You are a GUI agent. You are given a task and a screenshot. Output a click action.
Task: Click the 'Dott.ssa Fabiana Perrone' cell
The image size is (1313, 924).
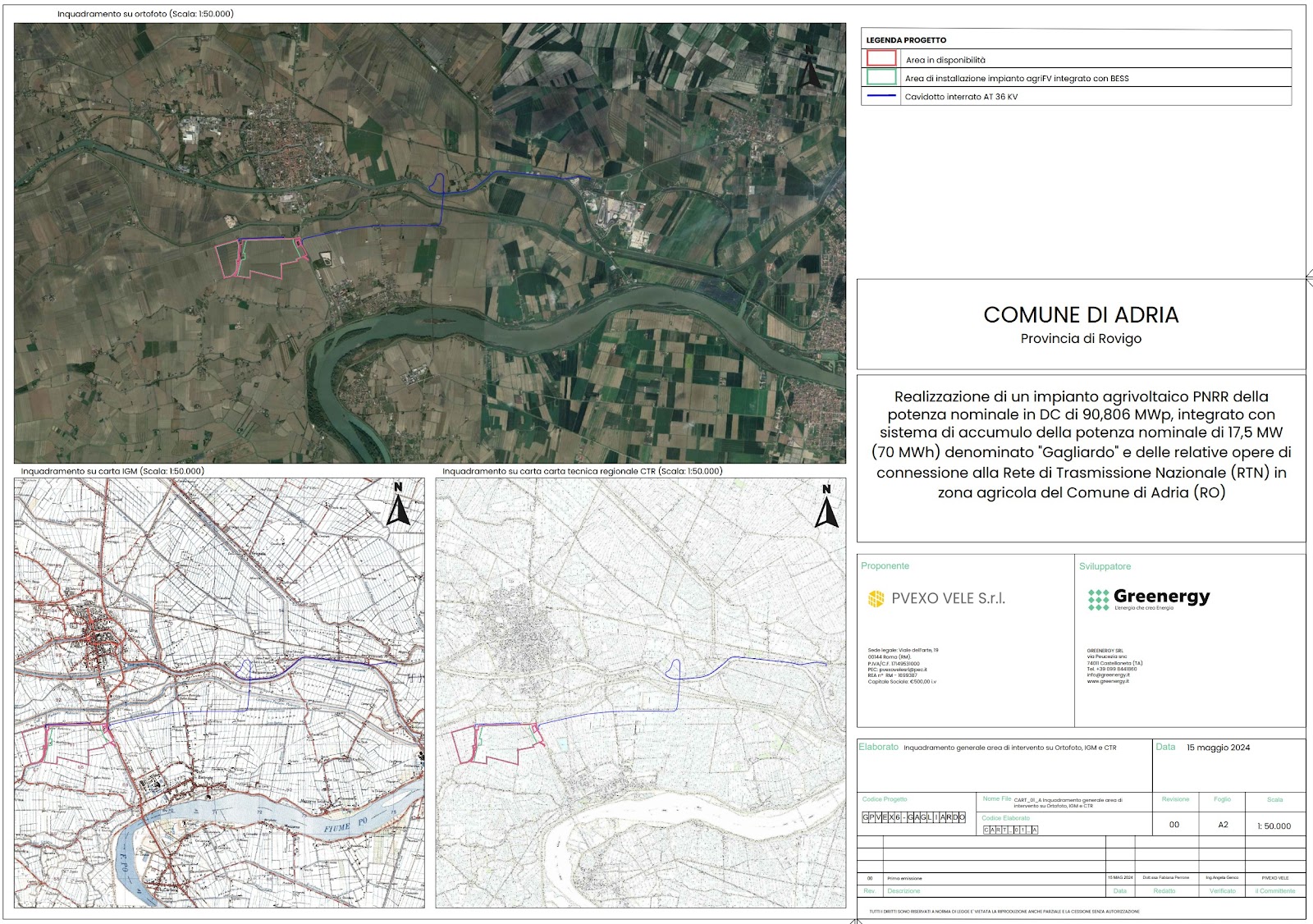(1165, 878)
